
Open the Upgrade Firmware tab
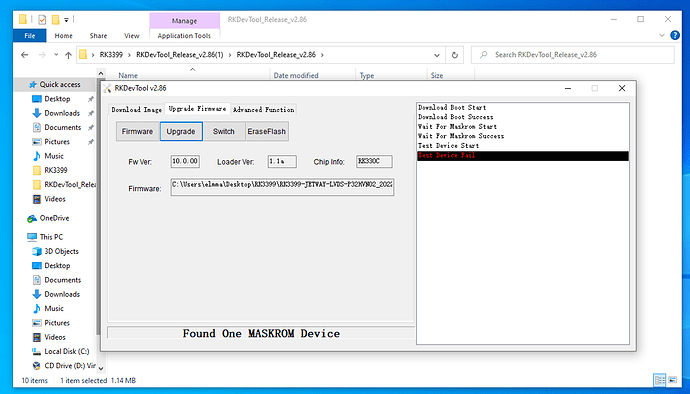click(197, 108)
